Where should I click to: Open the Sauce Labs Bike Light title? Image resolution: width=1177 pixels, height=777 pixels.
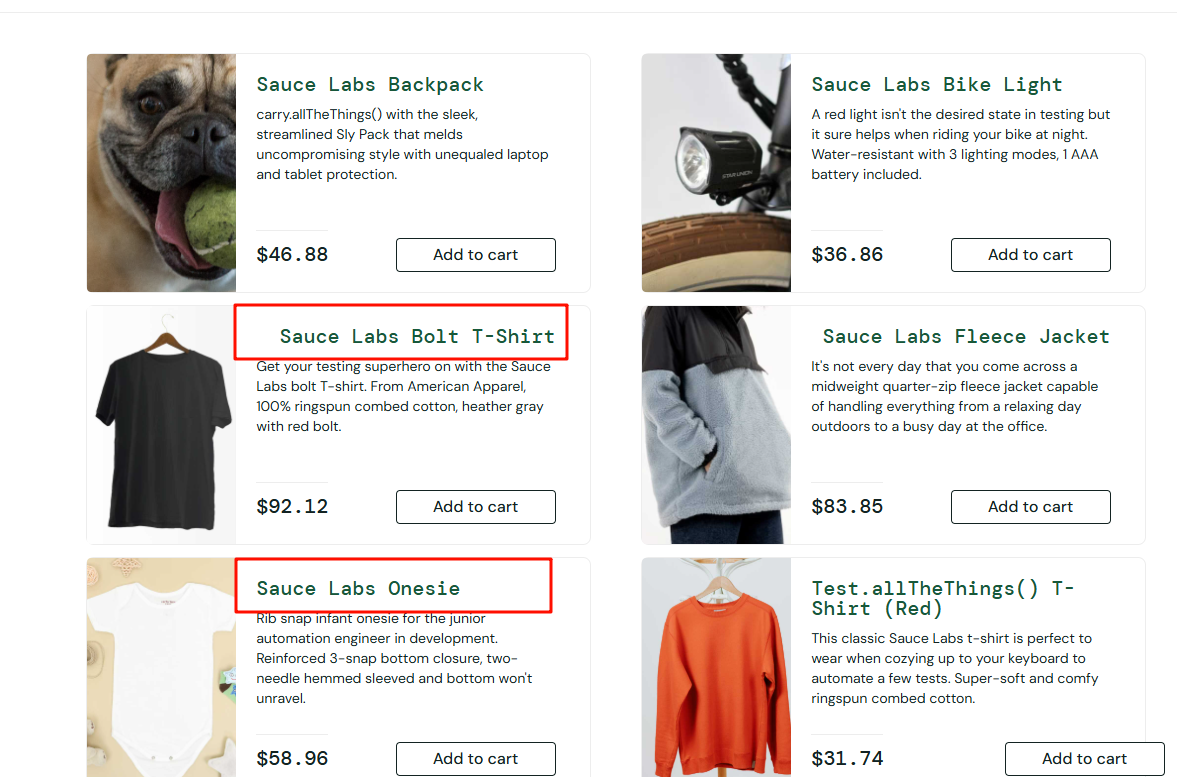tap(936, 85)
